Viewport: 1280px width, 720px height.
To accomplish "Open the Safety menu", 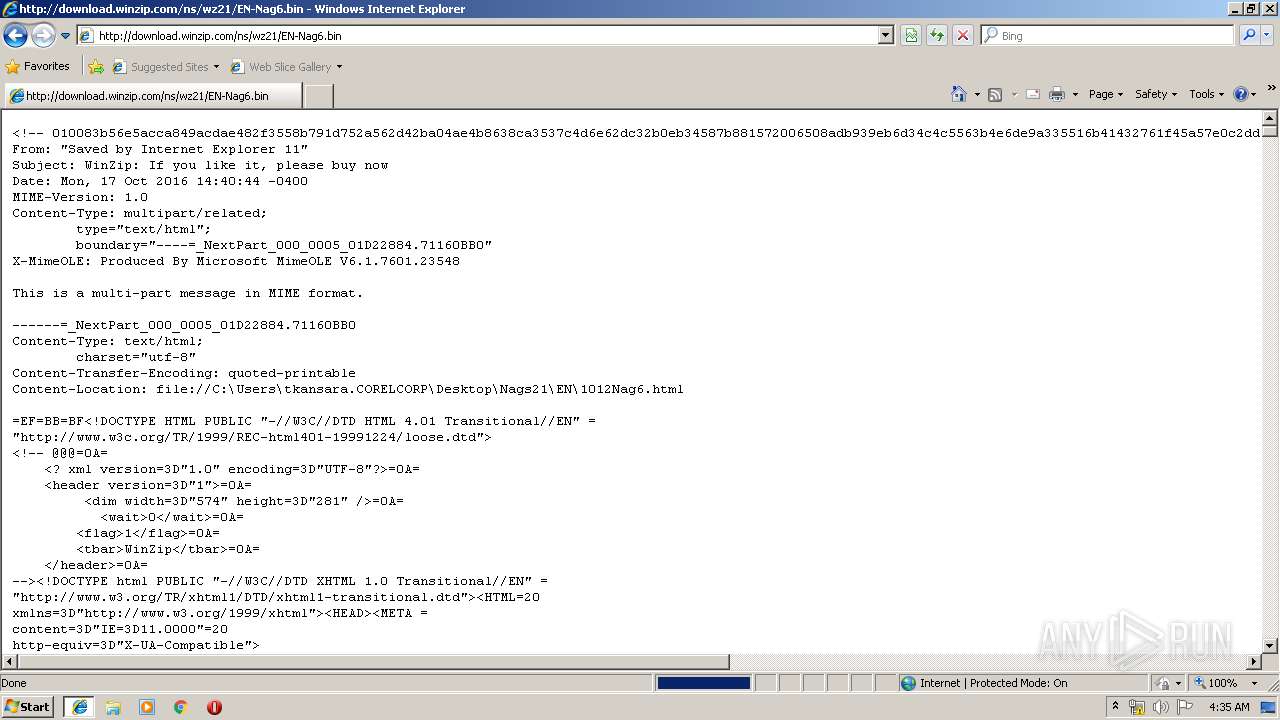I will [x=1156, y=94].
